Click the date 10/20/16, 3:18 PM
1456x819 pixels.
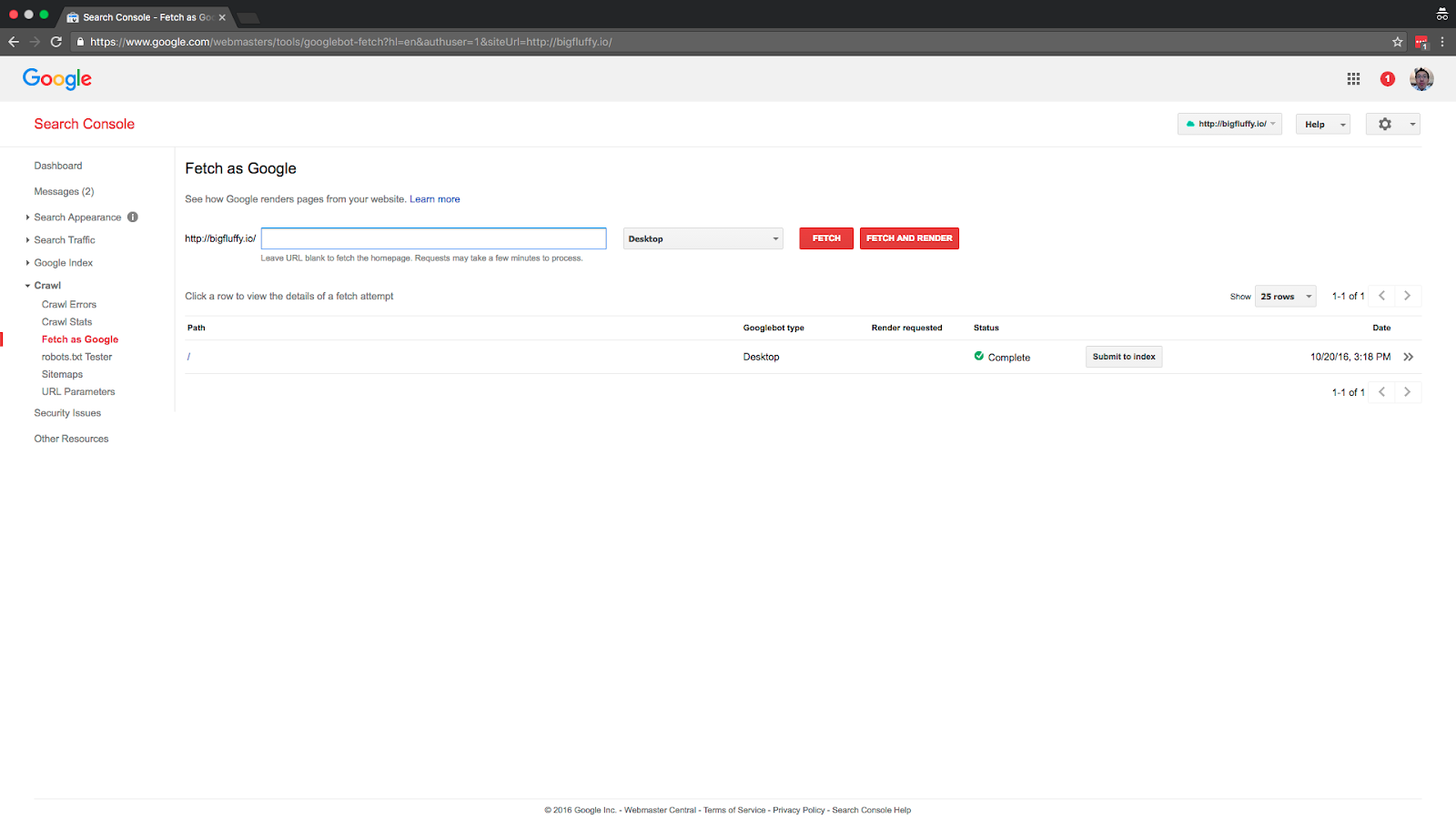pos(1350,357)
